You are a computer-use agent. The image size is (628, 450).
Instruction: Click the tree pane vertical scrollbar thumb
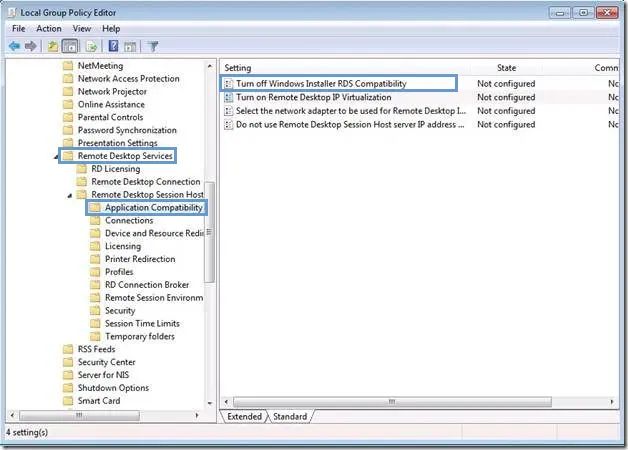[x=209, y=232]
